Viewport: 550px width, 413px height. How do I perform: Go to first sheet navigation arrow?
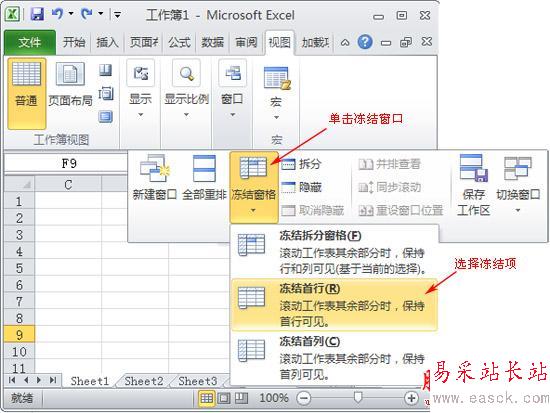click(12, 380)
